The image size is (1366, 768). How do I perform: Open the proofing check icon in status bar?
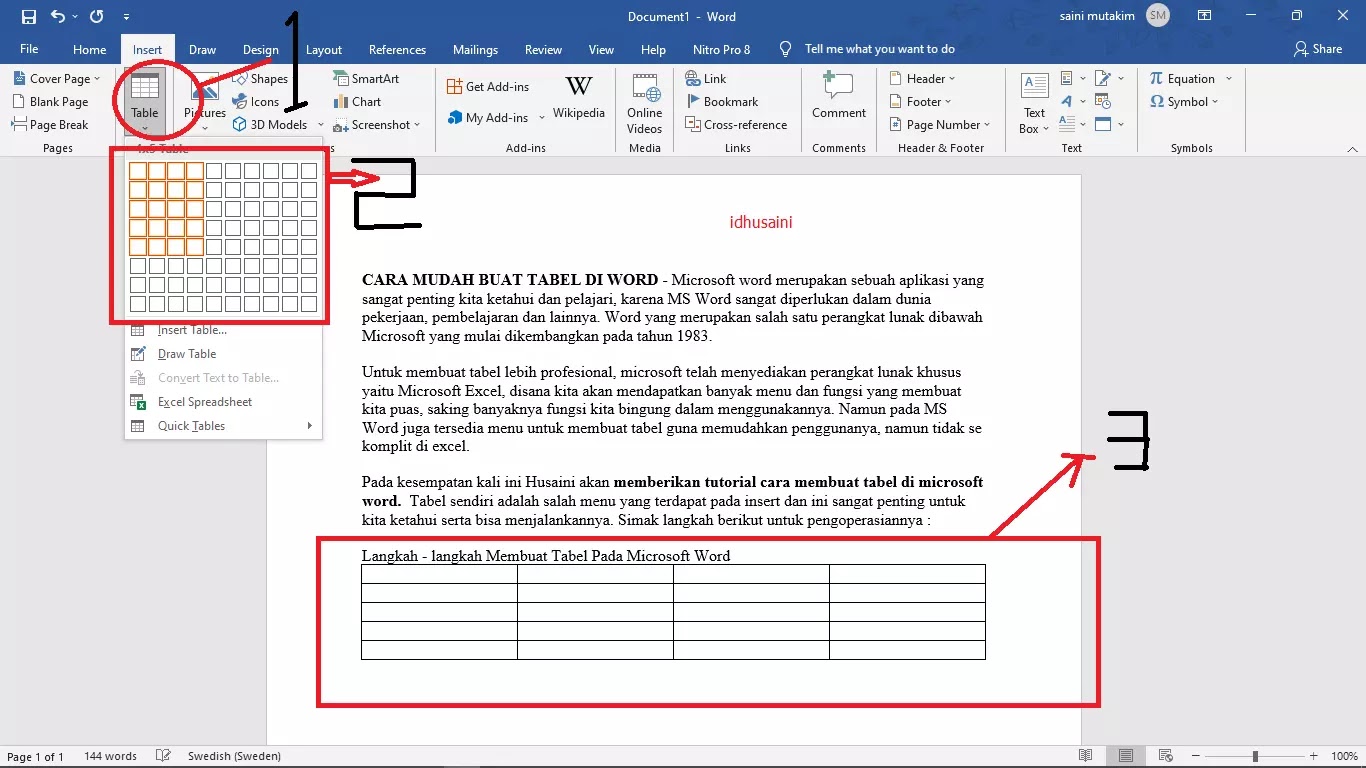164,756
